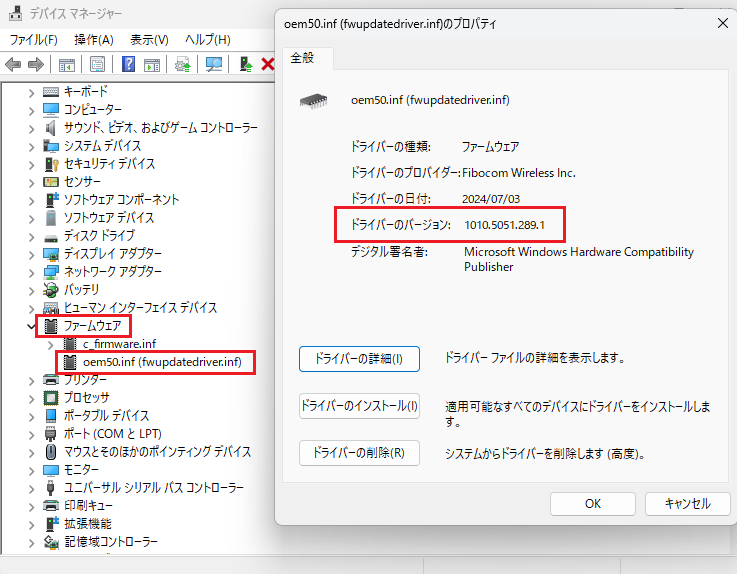The image size is (737, 574).
Task: Click the ファームウェア chip icon
Action: (x=50, y=326)
